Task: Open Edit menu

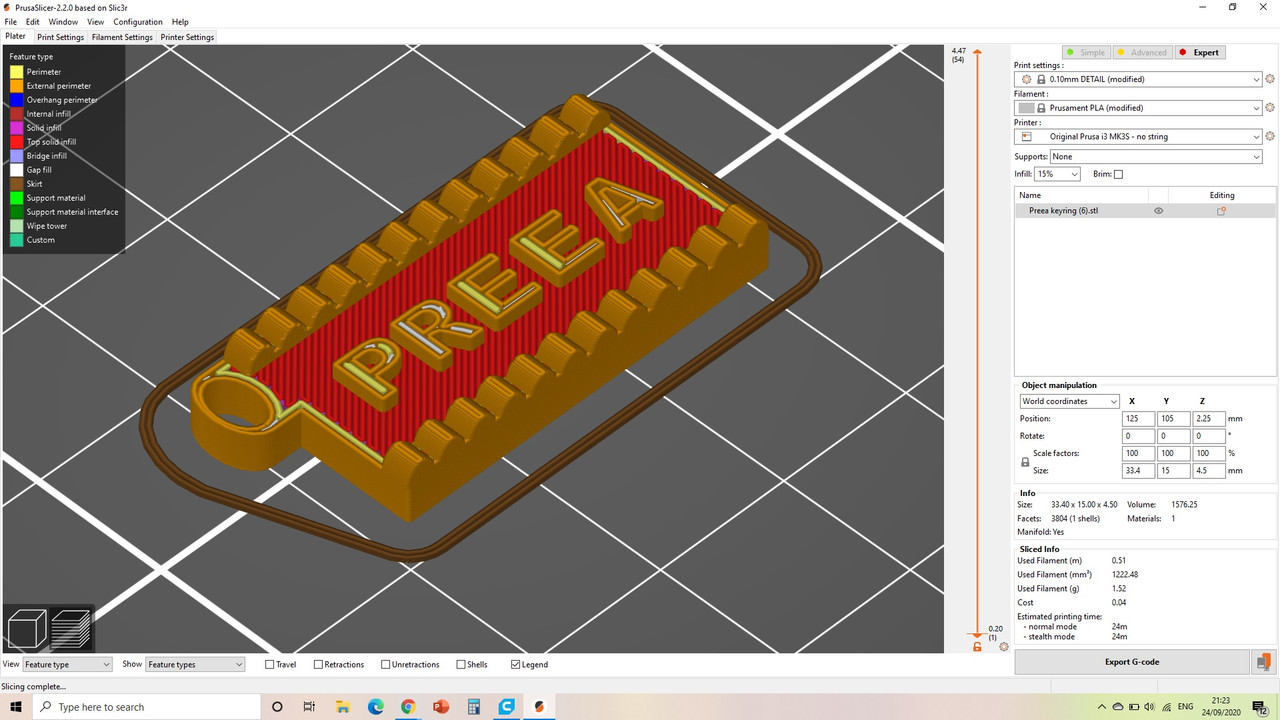Action: click(33, 22)
